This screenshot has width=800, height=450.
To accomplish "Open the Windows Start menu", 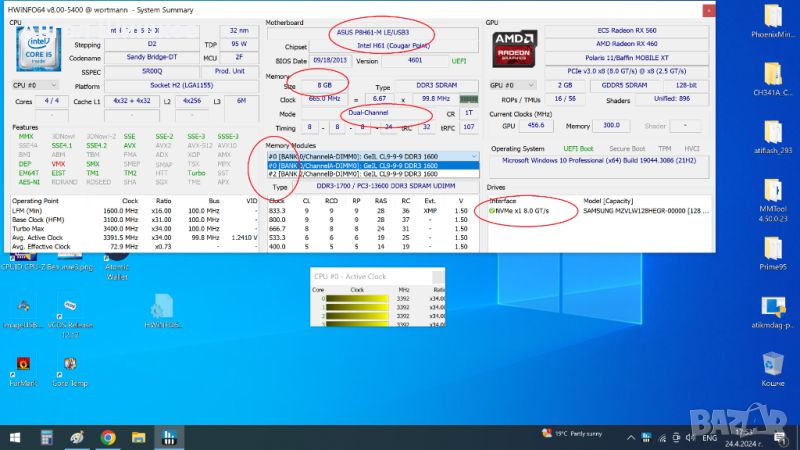I will click(x=15, y=437).
